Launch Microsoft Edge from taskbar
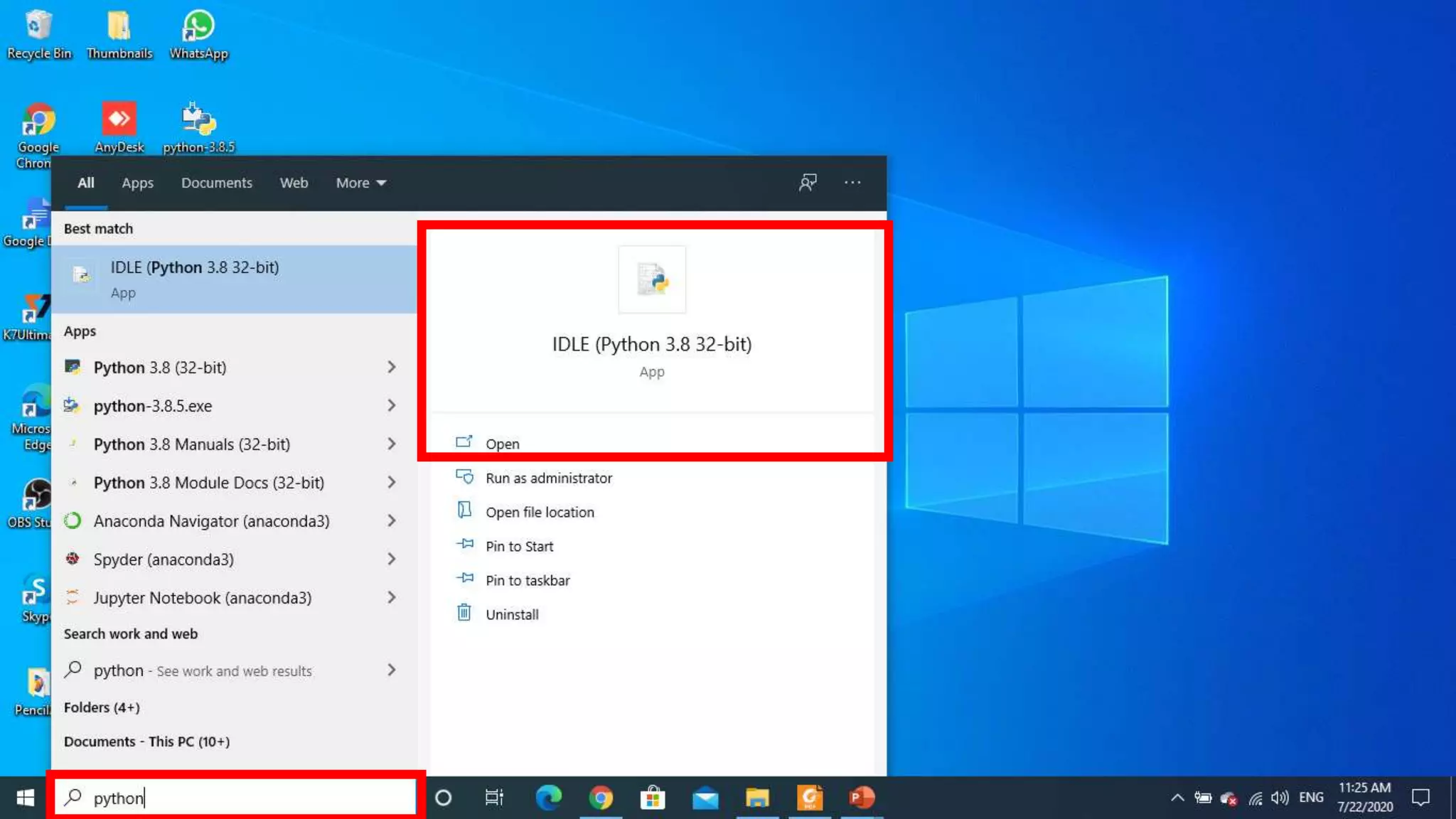Screen dimensions: 1456x819 548,798
